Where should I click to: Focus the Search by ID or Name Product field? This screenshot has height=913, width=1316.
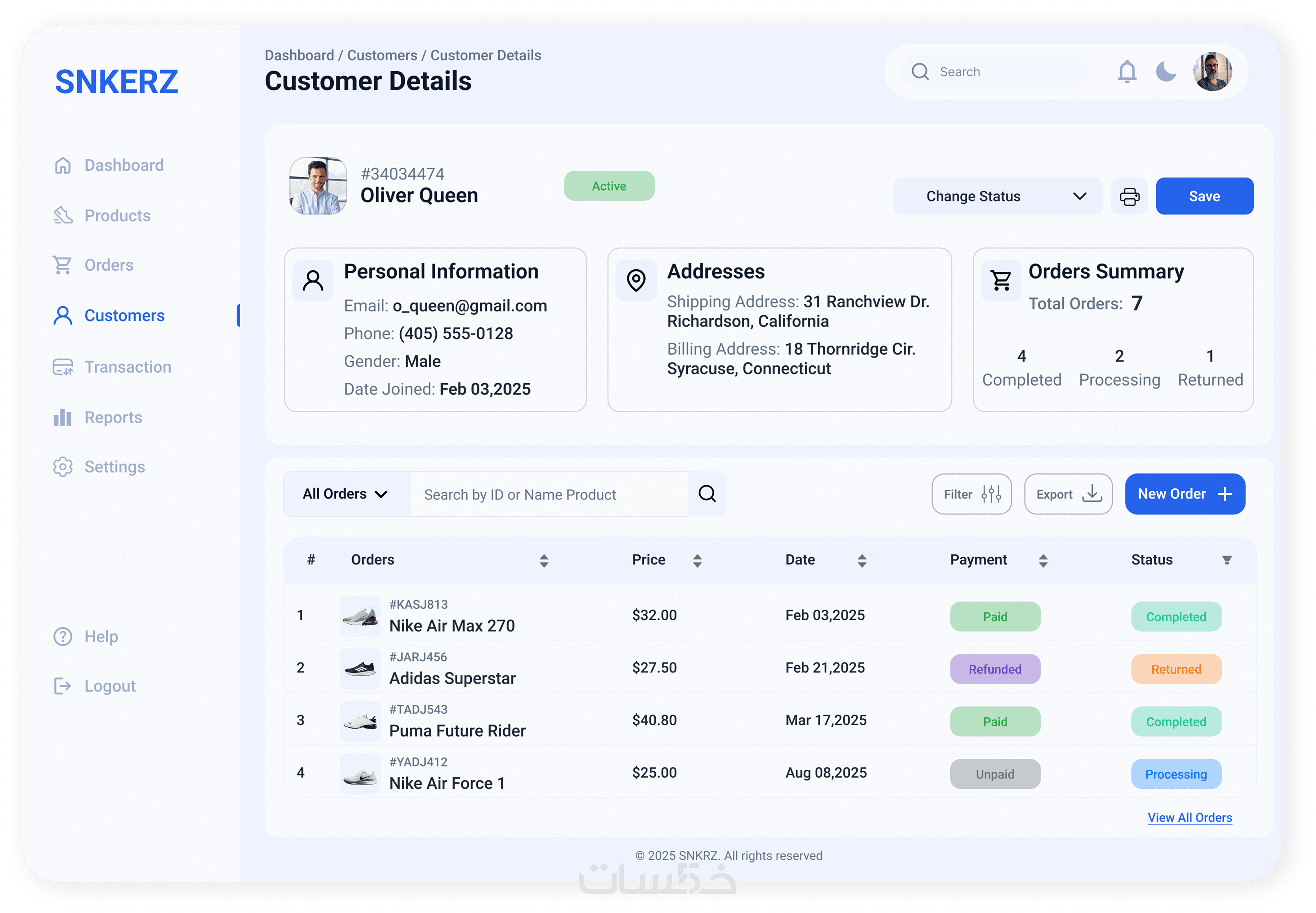click(x=549, y=493)
